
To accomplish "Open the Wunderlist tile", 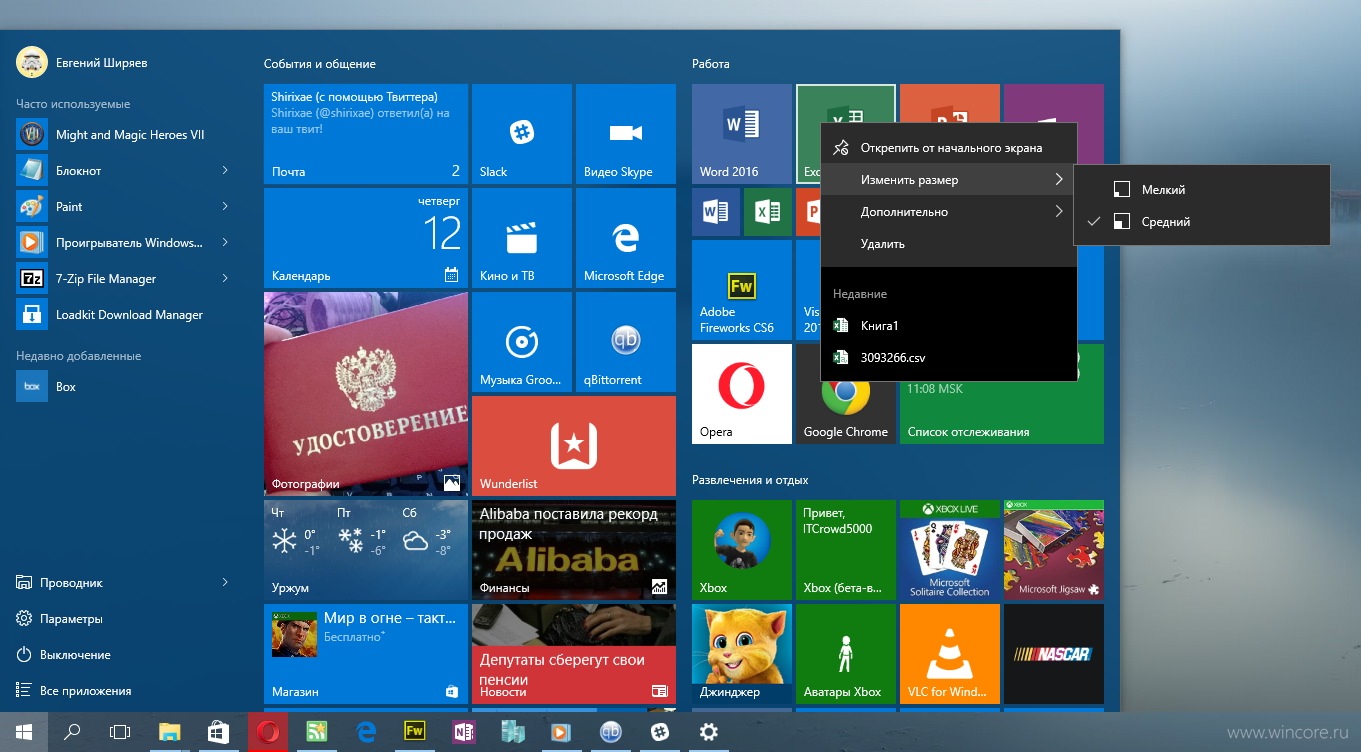I will tap(573, 446).
